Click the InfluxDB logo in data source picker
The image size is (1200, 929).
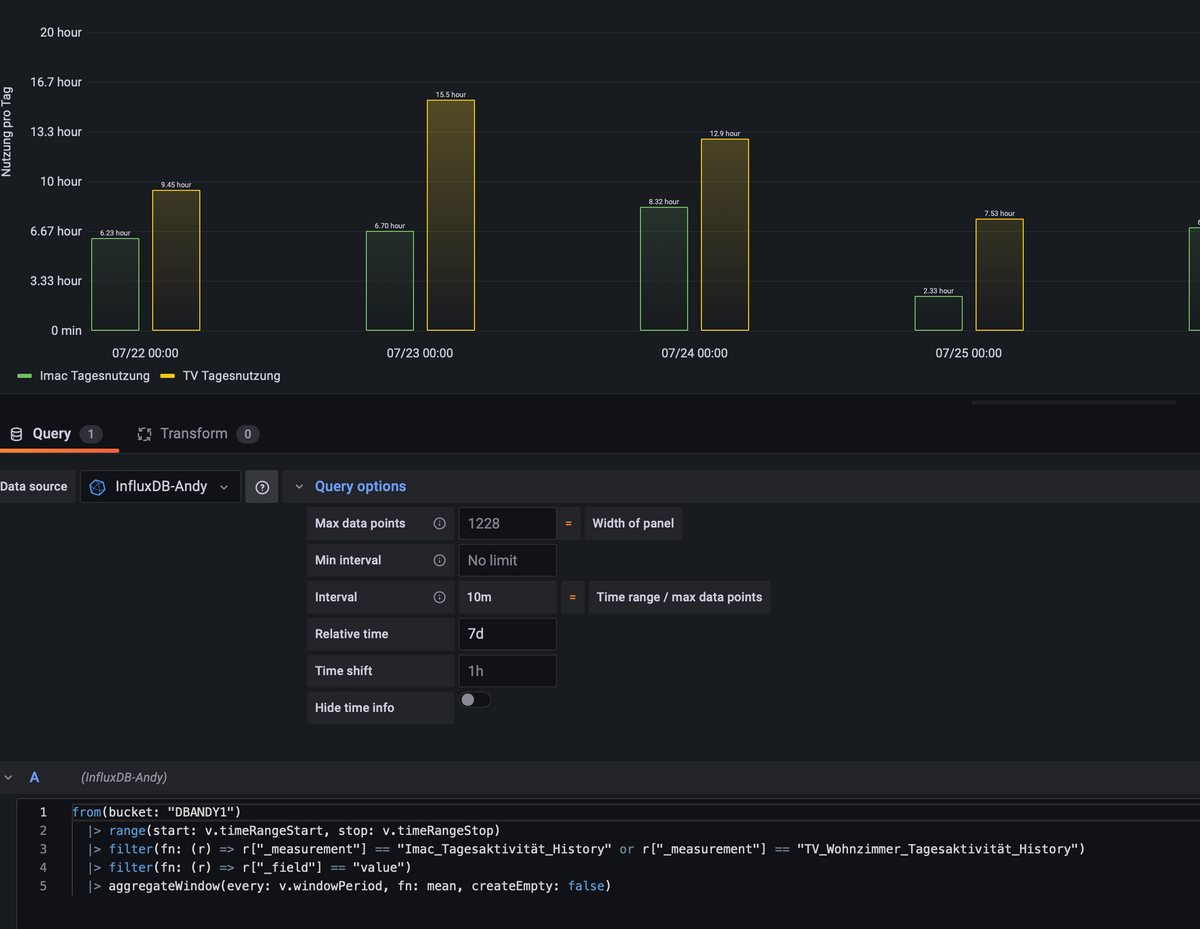point(98,487)
